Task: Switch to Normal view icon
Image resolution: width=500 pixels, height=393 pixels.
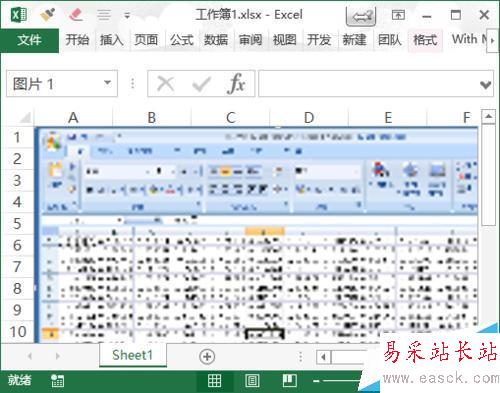Action: coord(214,381)
